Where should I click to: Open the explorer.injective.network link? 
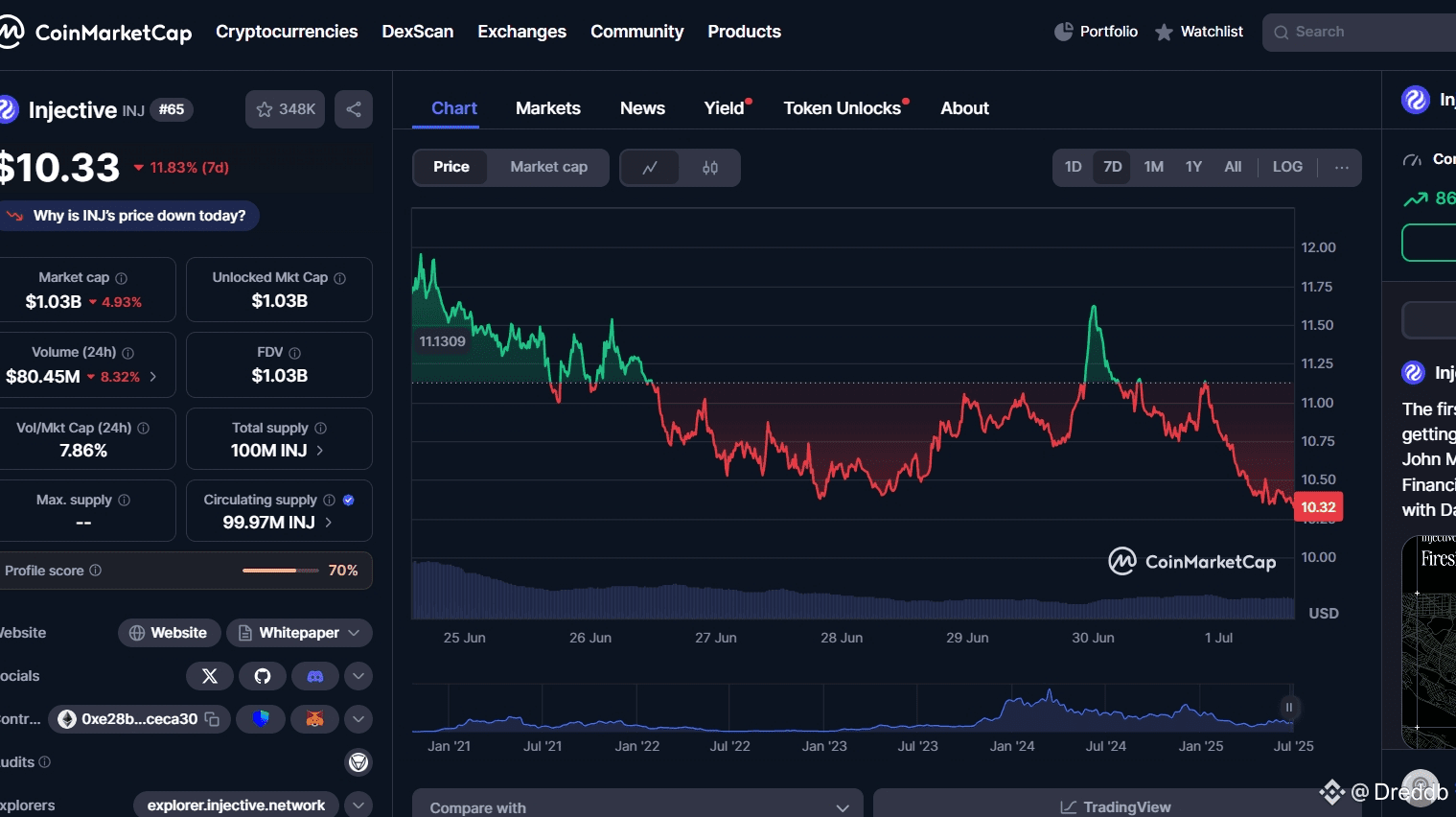236,805
